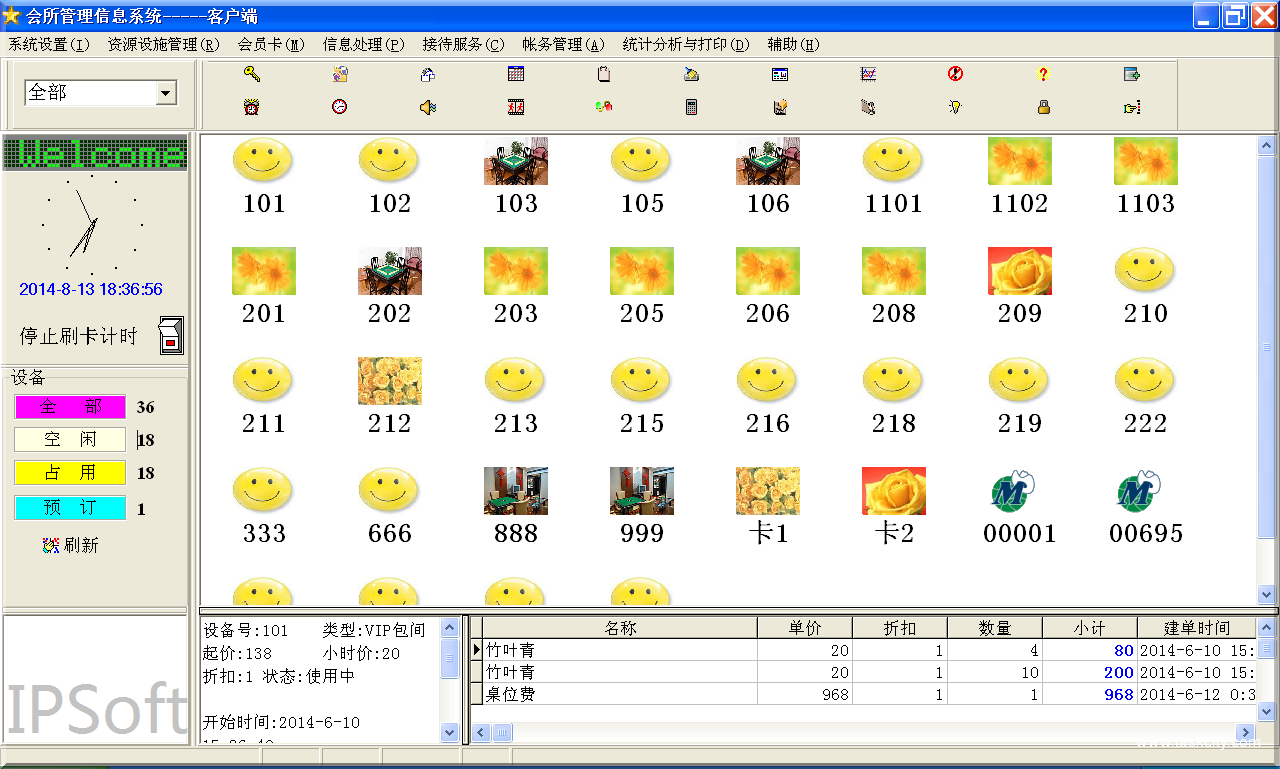1280x769 pixels.
Task: Open 统计分析与打印(D) menu
Action: tap(685, 44)
